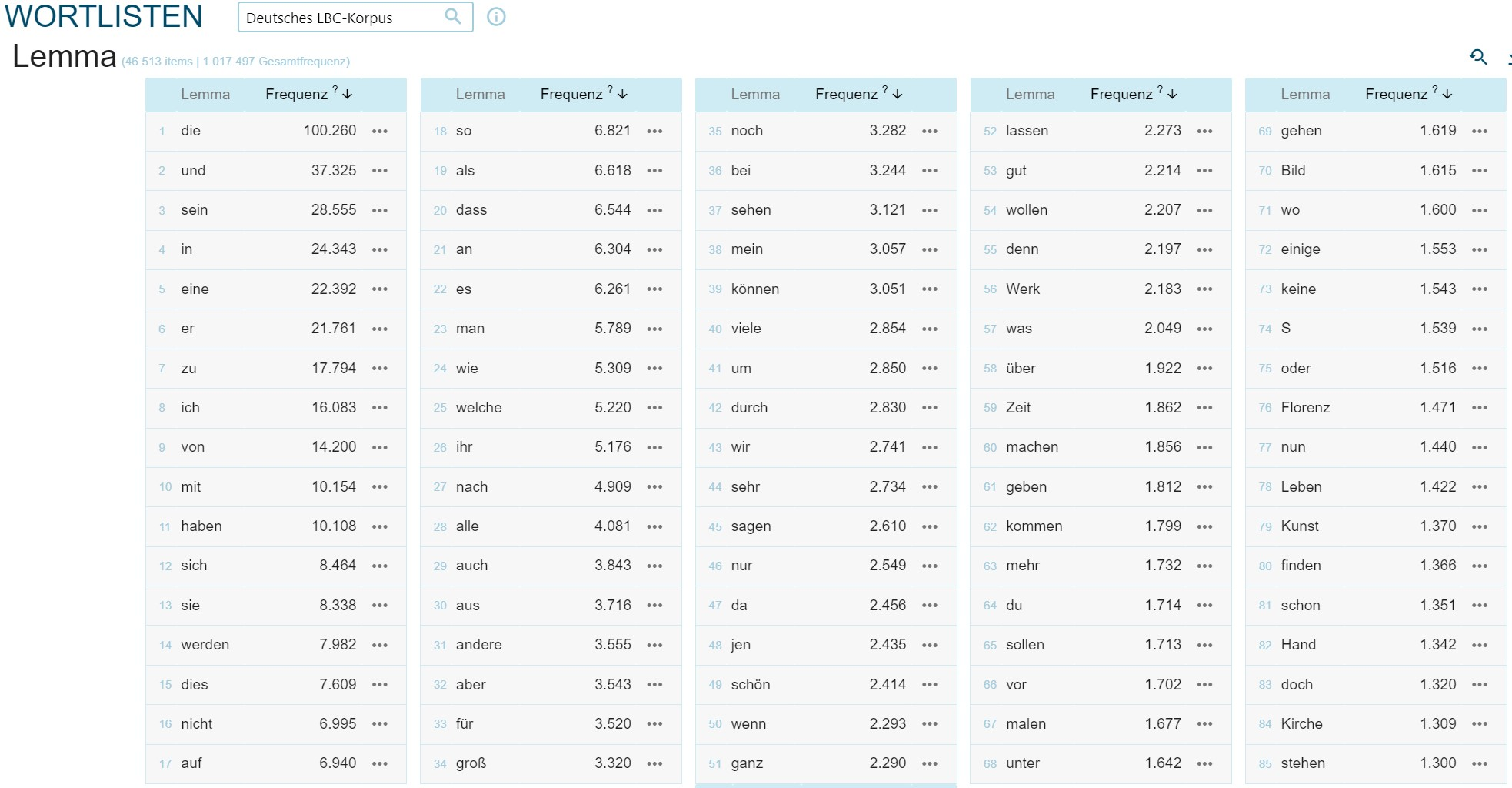
Task: Open the three-dot menu for 'dass'
Action: [x=655, y=210]
